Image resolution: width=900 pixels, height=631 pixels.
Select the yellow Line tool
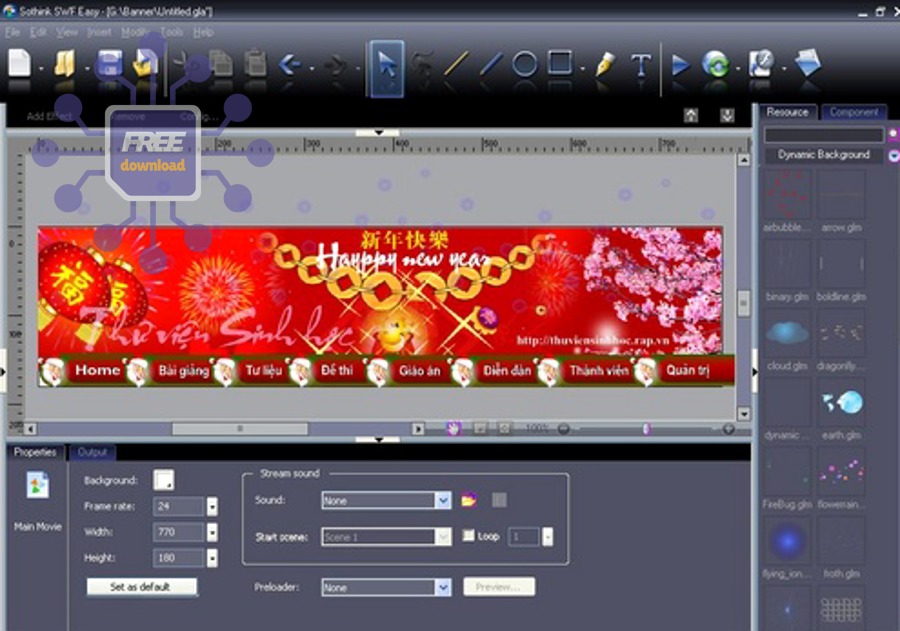click(456, 64)
